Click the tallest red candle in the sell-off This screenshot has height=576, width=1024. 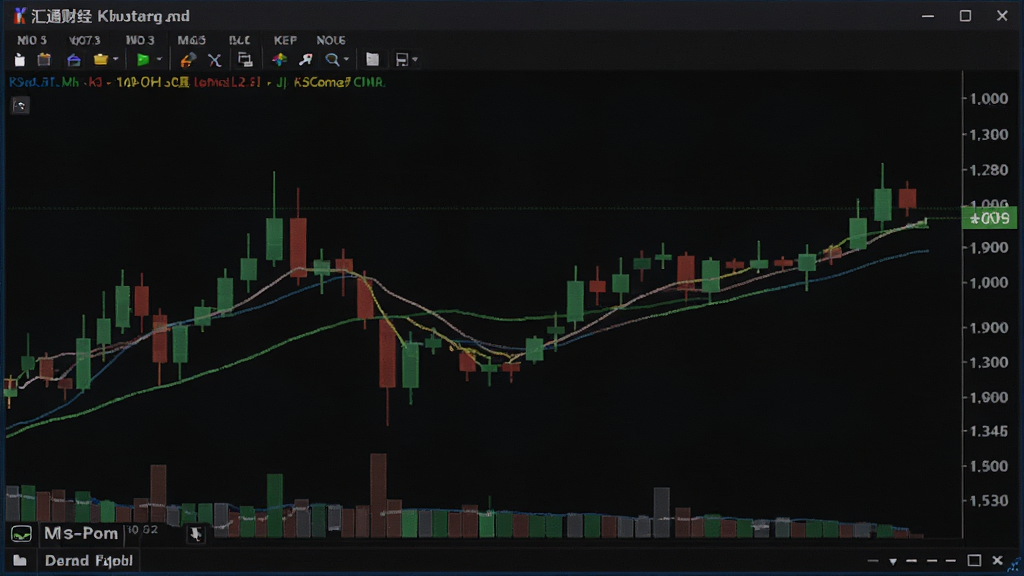tap(387, 353)
